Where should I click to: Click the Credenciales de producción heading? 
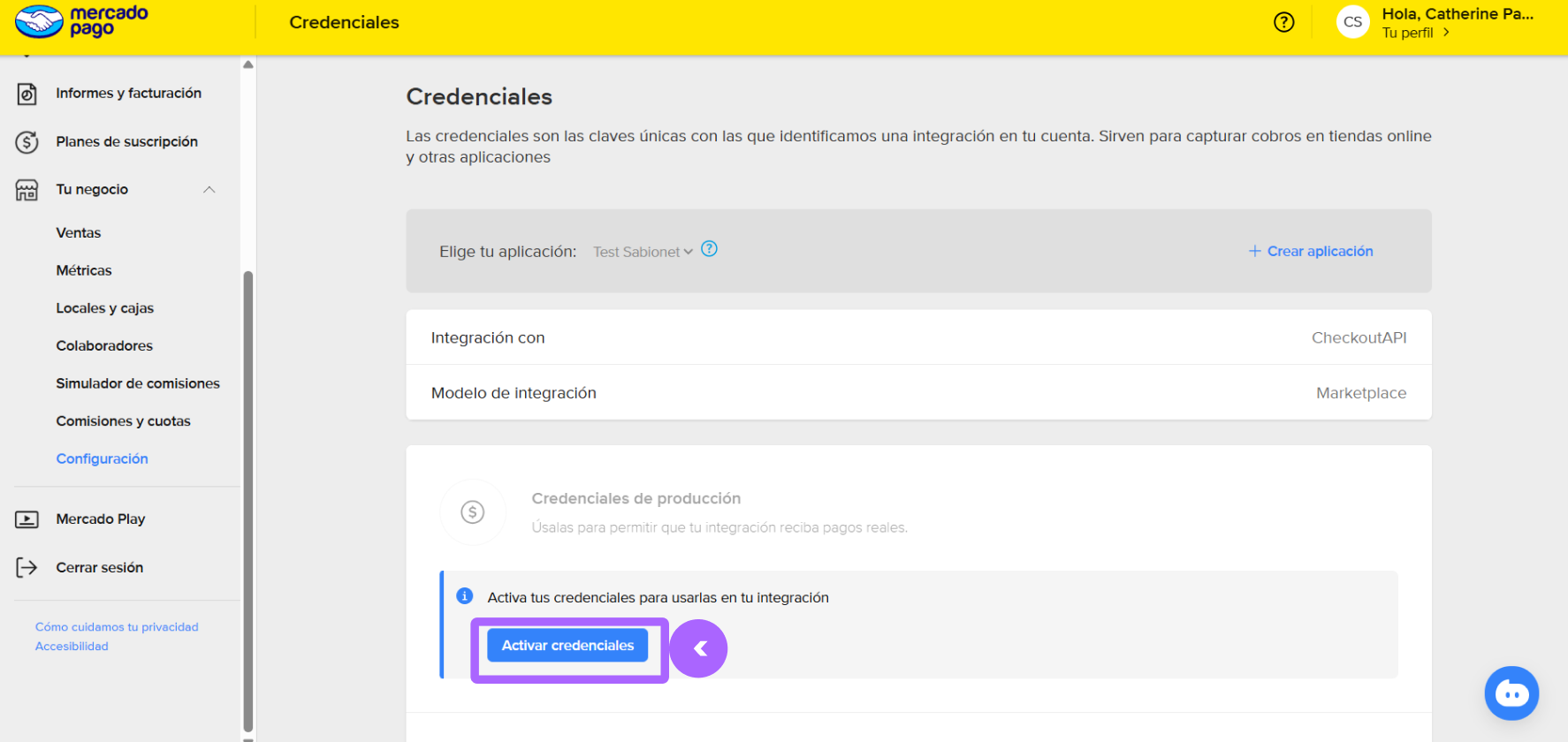pyautogui.click(x=636, y=498)
